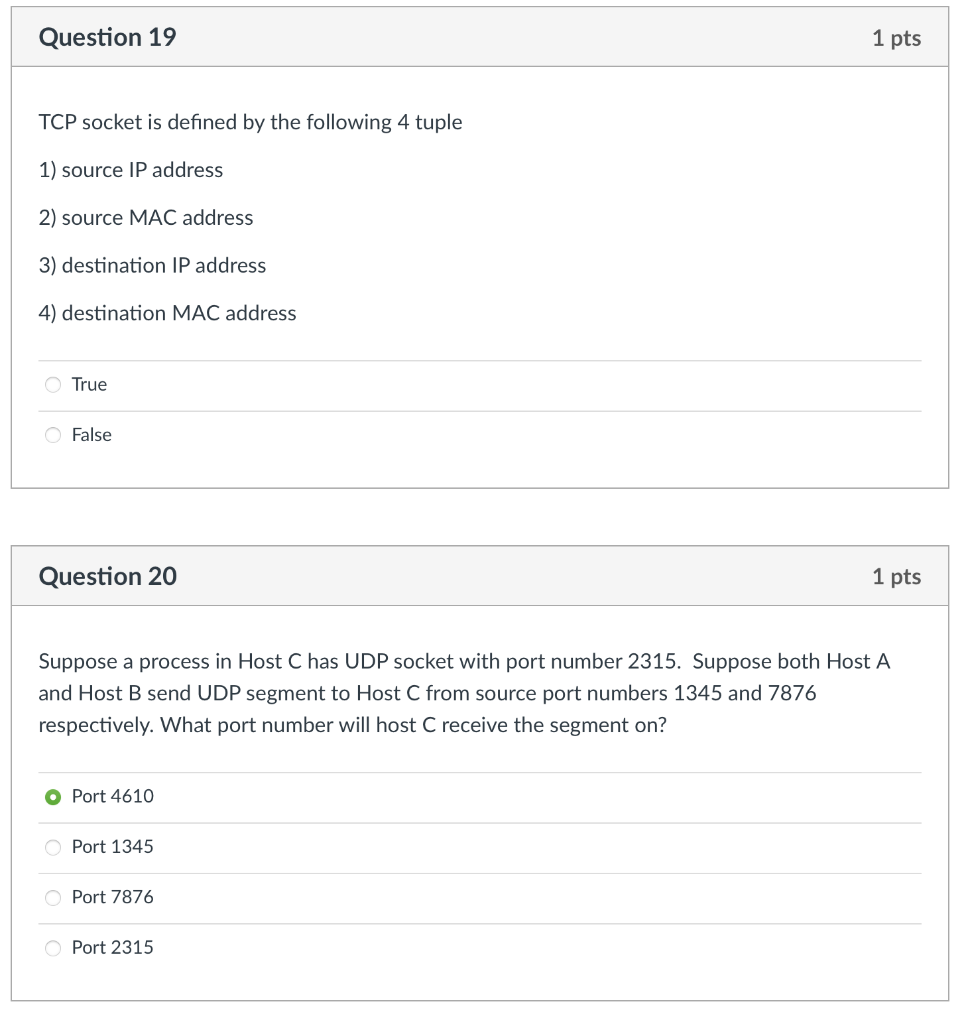Screen dimensions: 964x1024
Task: Click the 'Port 7876' answer label
Action: coord(112,897)
